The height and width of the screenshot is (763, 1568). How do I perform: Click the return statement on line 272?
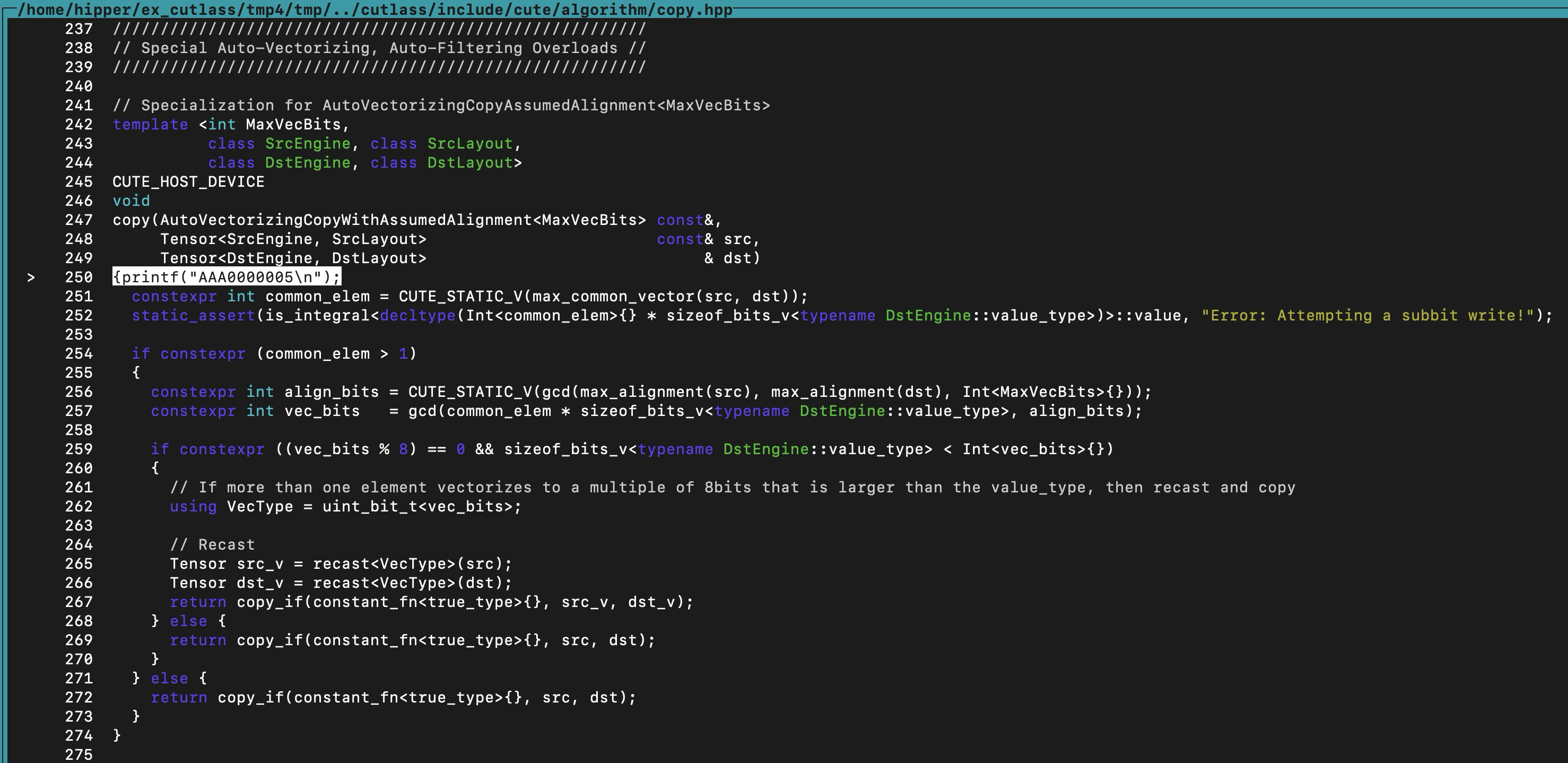(179, 698)
